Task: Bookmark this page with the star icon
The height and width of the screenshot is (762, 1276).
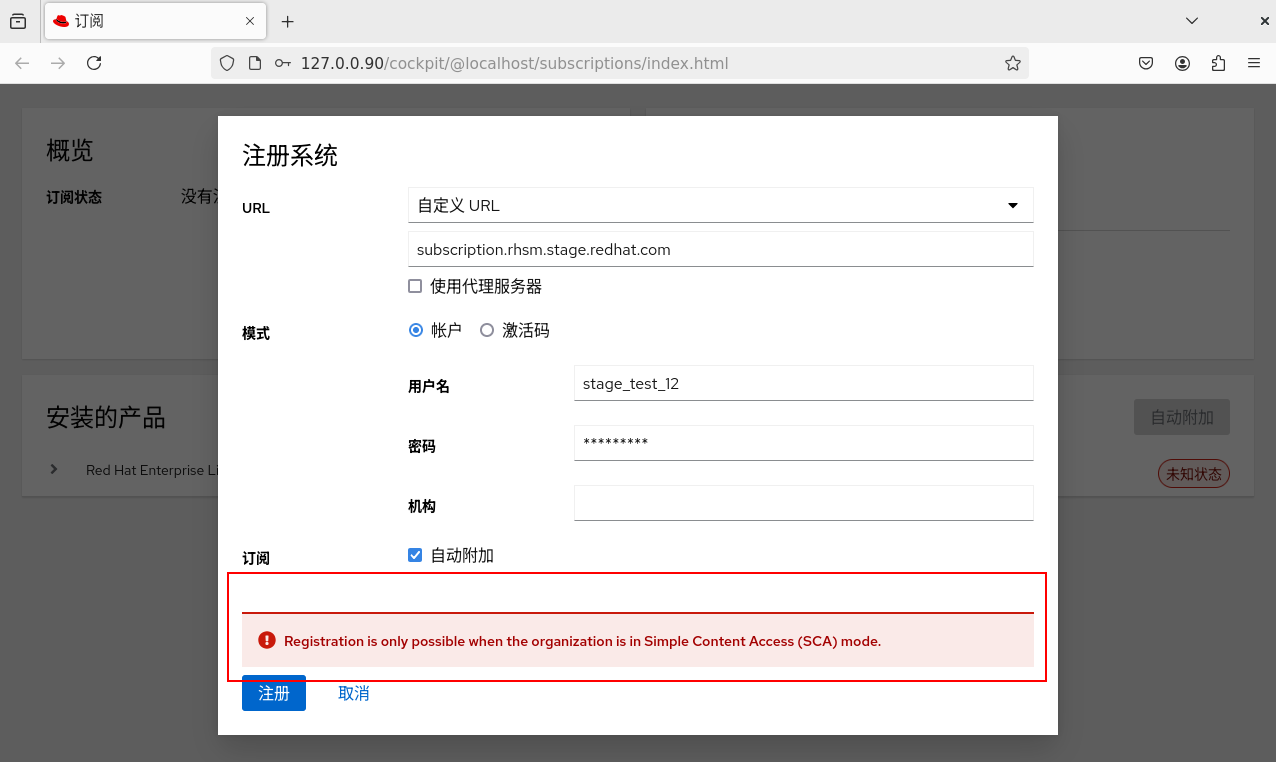Action: 1013,63
